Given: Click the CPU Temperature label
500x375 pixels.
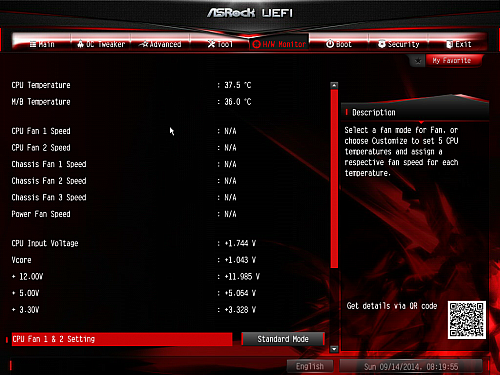Looking at the screenshot, I should click(41, 85).
